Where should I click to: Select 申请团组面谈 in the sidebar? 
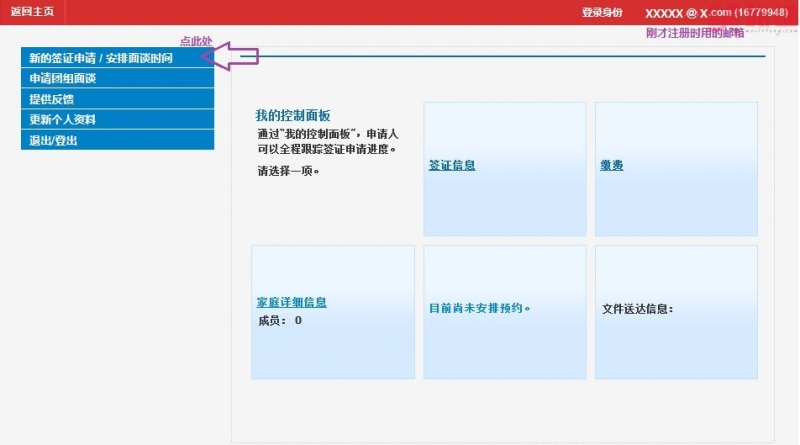(x=62, y=79)
